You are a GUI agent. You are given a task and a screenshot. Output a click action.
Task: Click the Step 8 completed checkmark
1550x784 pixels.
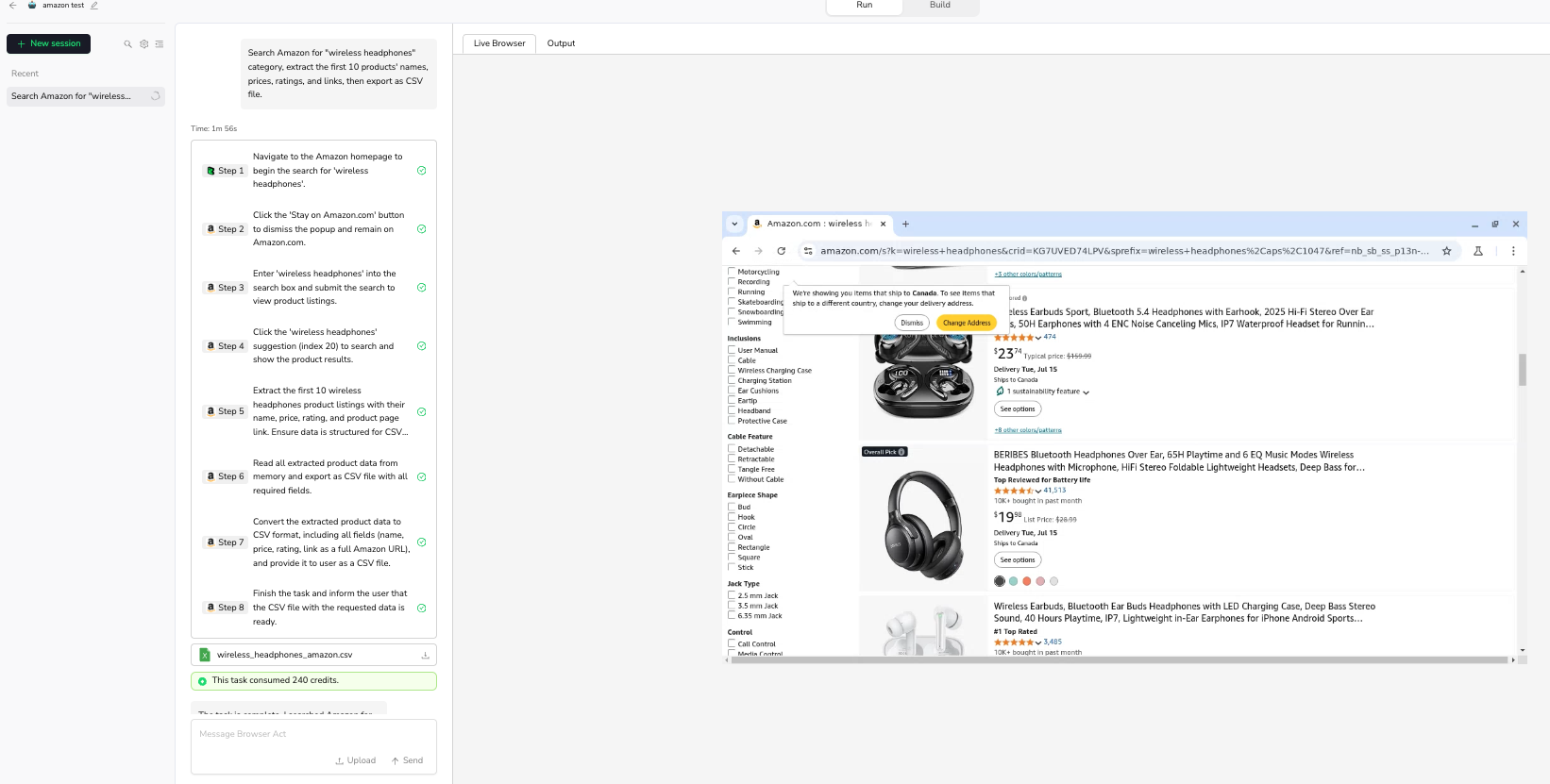click(422, 609)
